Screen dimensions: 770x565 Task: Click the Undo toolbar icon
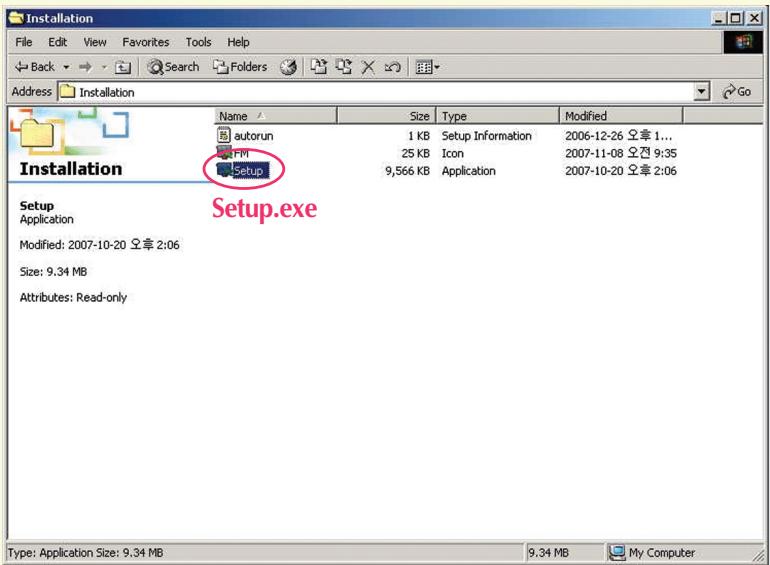pyautogui.click(x=392, y=67)
